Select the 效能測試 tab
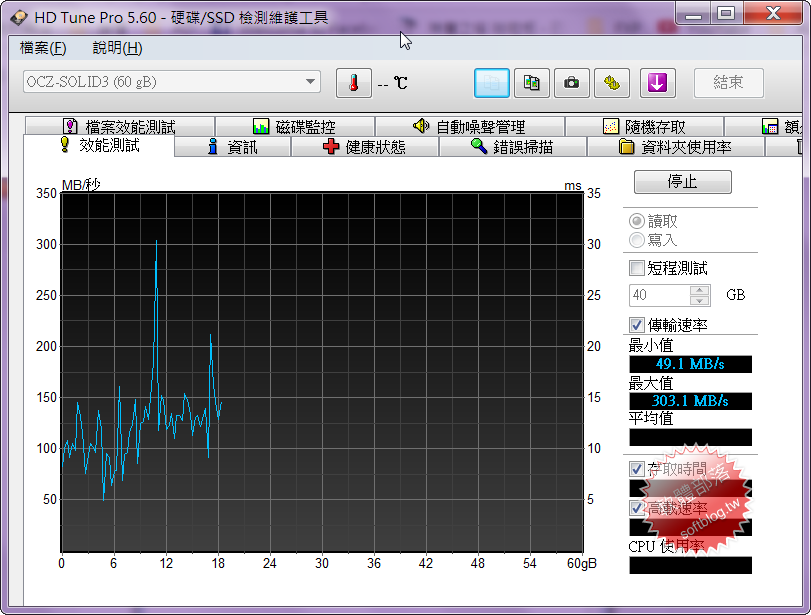This screenshot has height=615, width=811. click(99, 146)
